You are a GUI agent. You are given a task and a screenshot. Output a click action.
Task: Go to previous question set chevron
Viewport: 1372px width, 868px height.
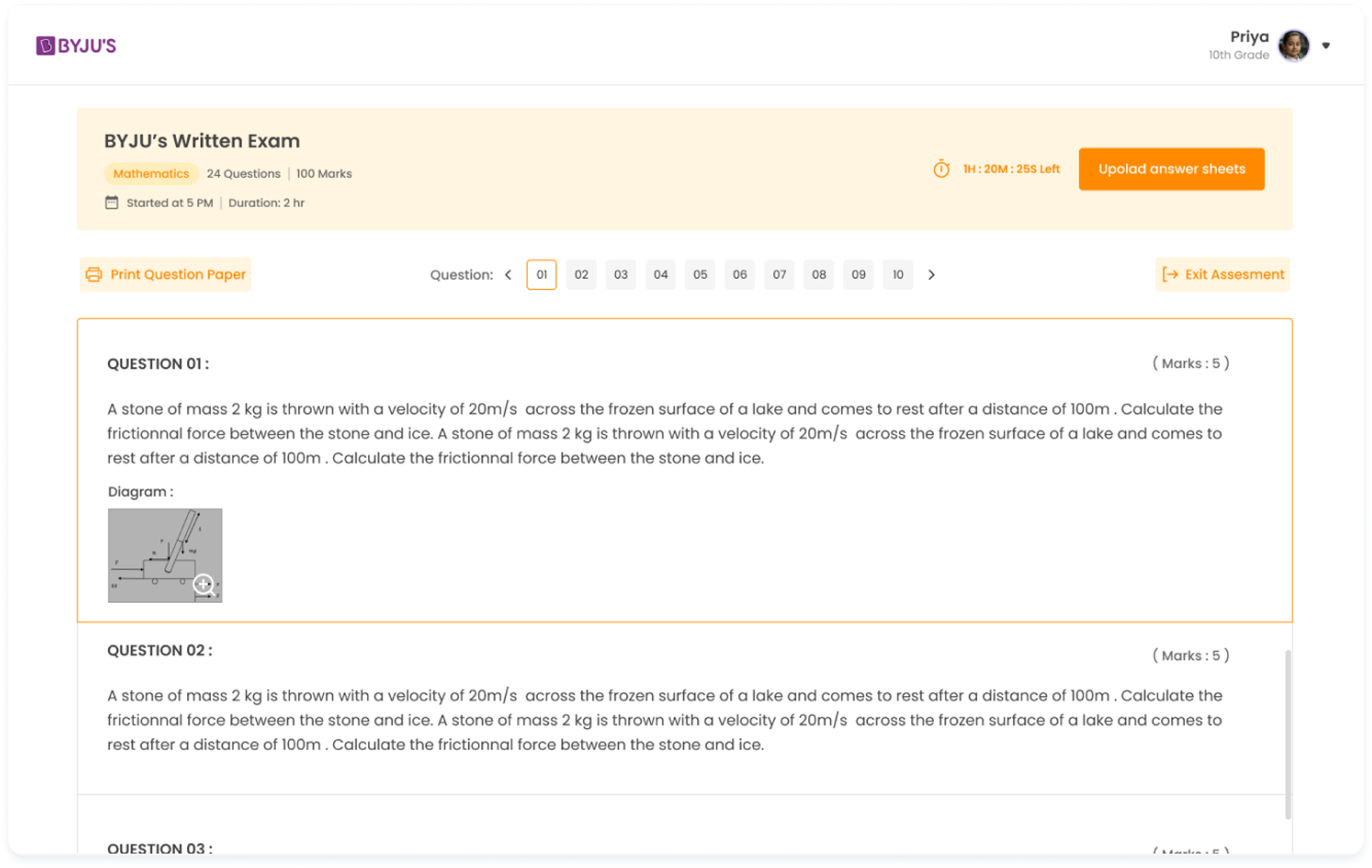point(508,275)
